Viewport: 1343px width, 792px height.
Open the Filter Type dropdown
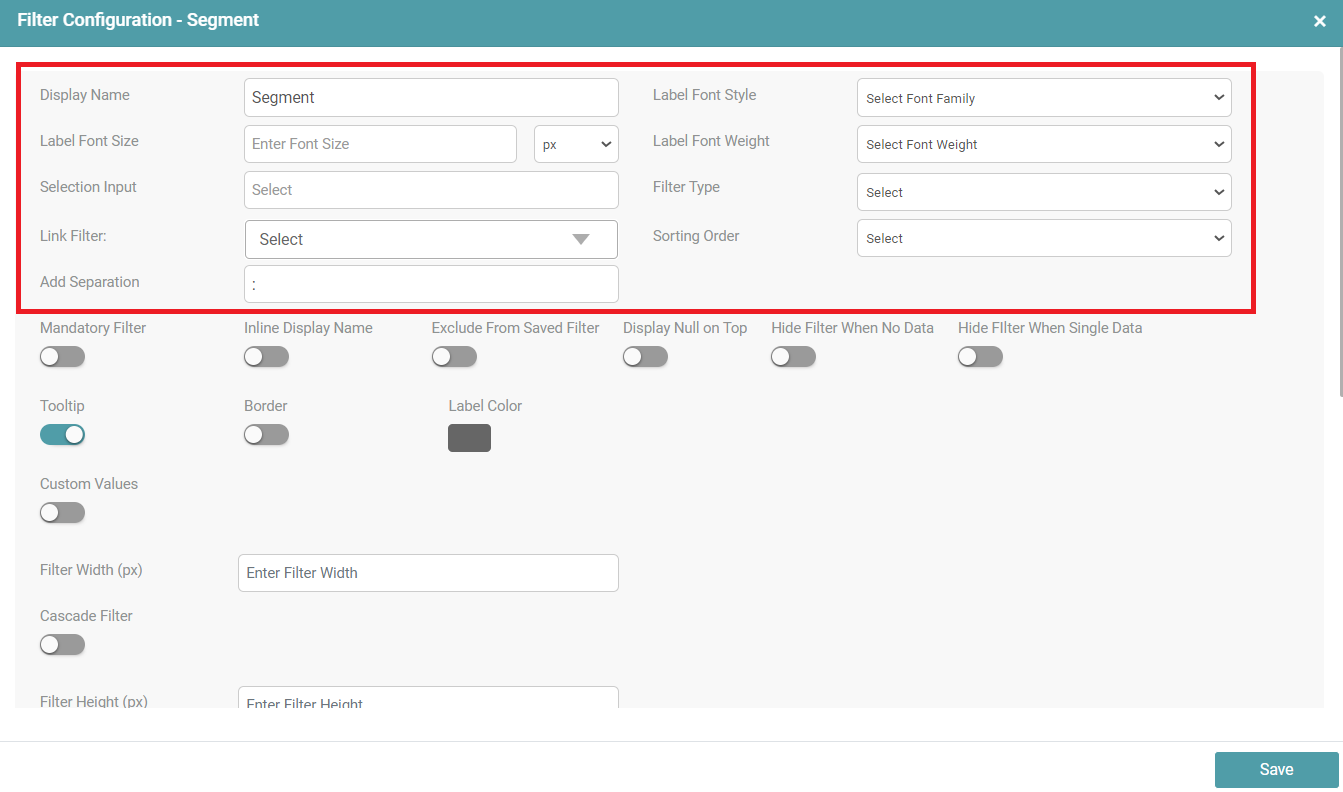click(x=1043, y=192)
